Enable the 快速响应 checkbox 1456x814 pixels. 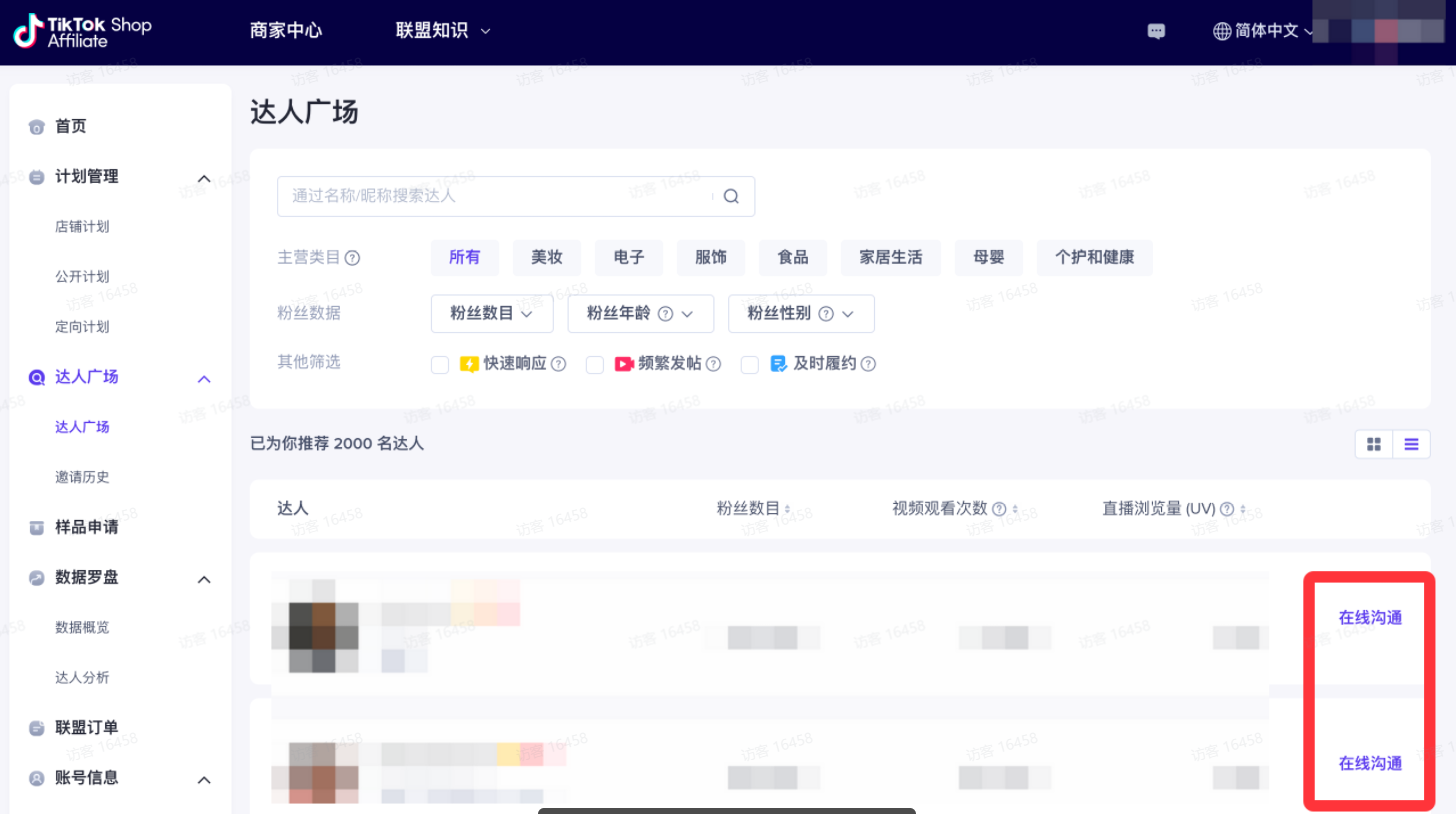click(440, 365)
